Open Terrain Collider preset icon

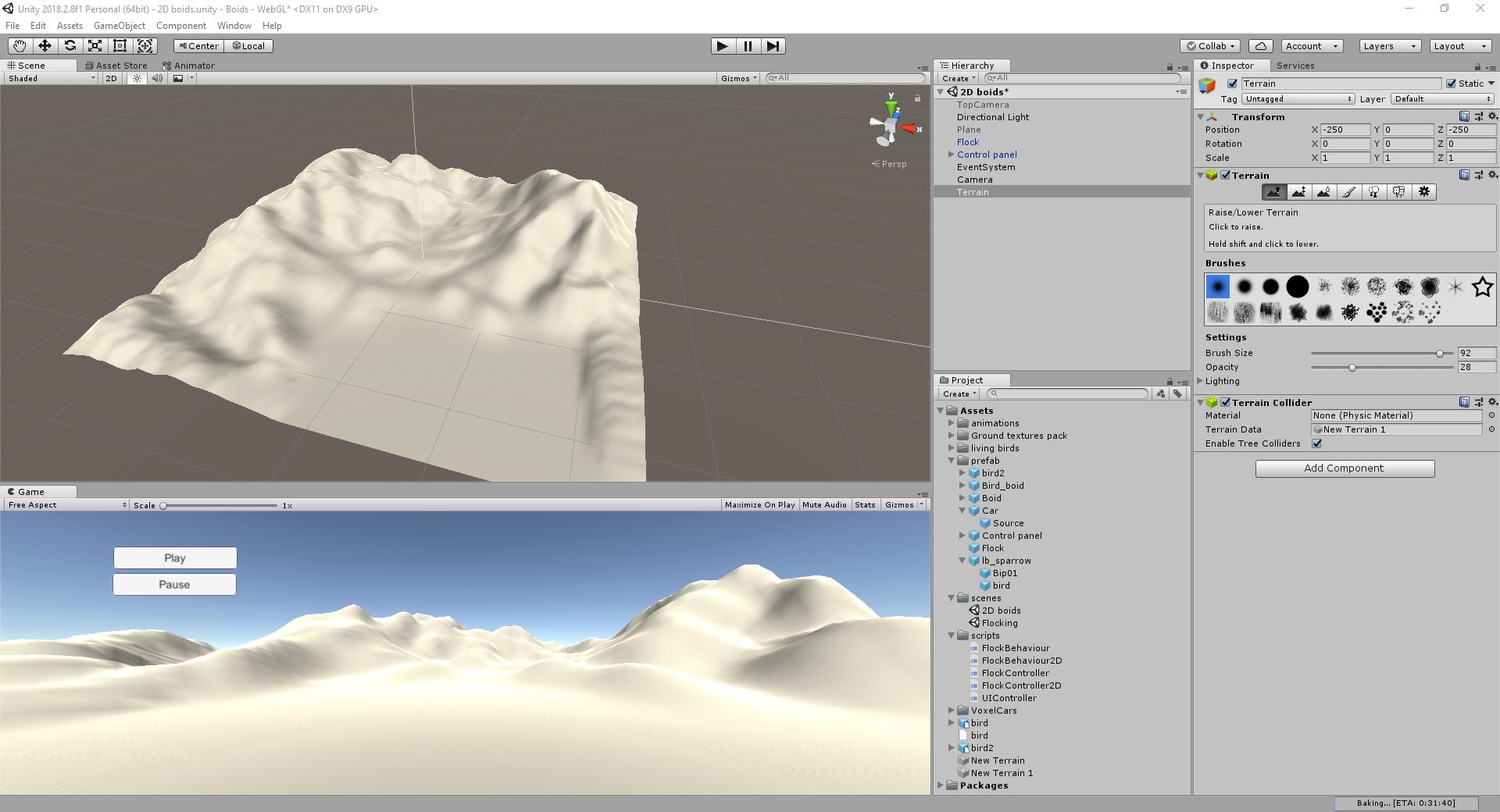coord(1478,402)
